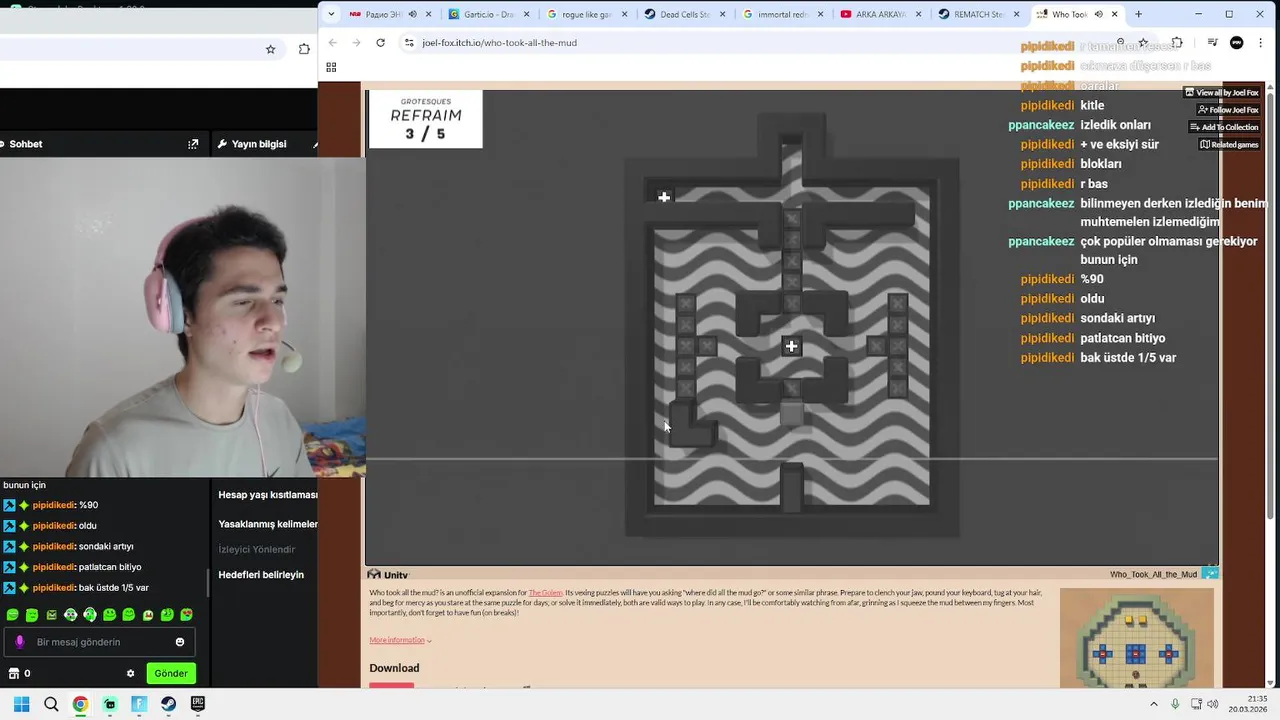Click the Bir mesaj gönderin input
The height and width of the screenshot is (720, 1280).
pos(97,642)
